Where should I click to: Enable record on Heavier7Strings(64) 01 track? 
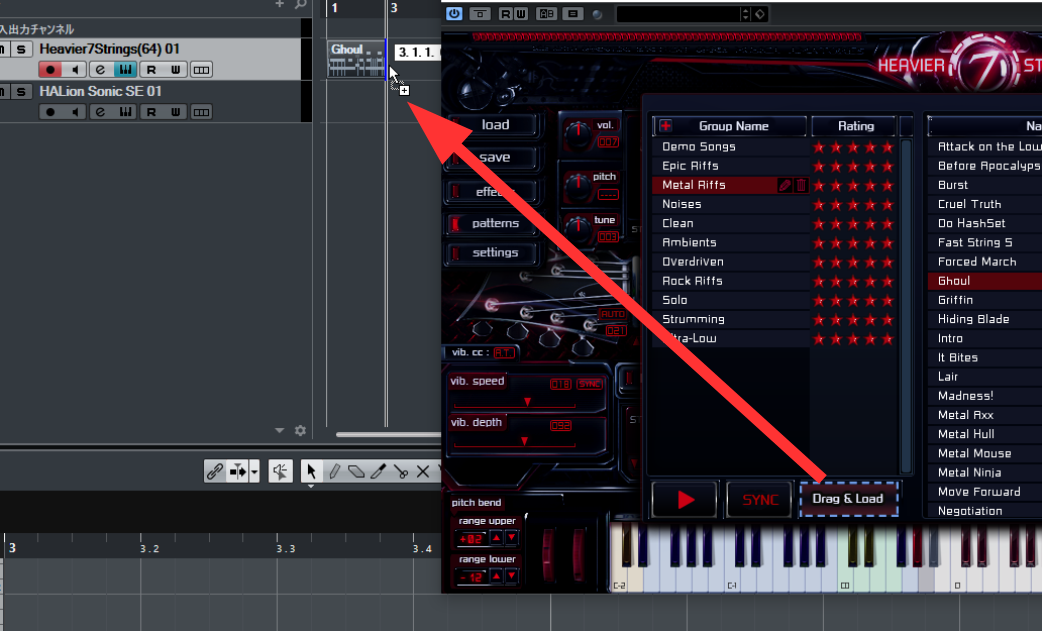pyautogui.click(x=50, y=70)
